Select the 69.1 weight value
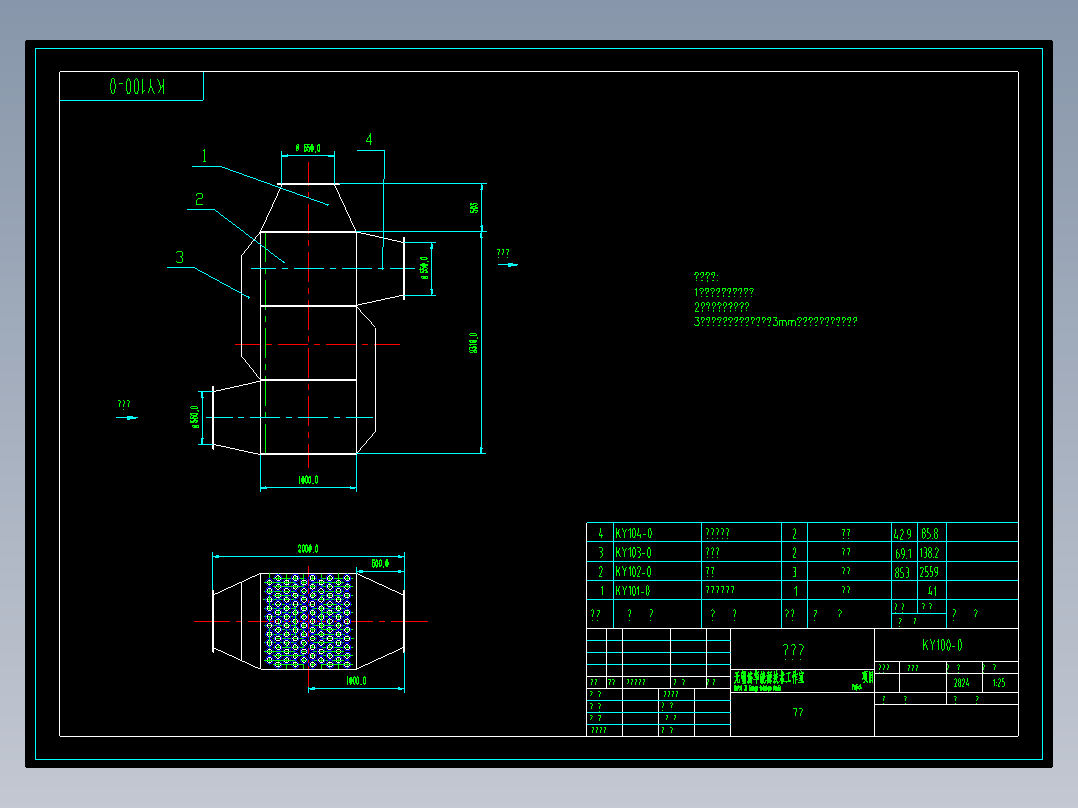1078x808 pixels. 903,553
